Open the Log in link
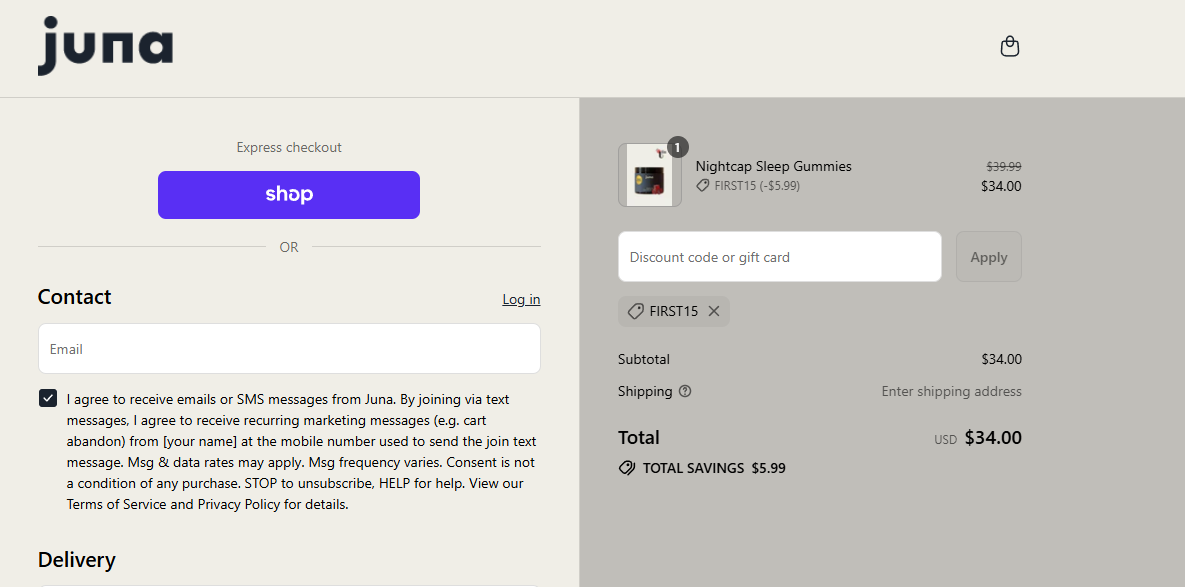 (x=520, y=299)
